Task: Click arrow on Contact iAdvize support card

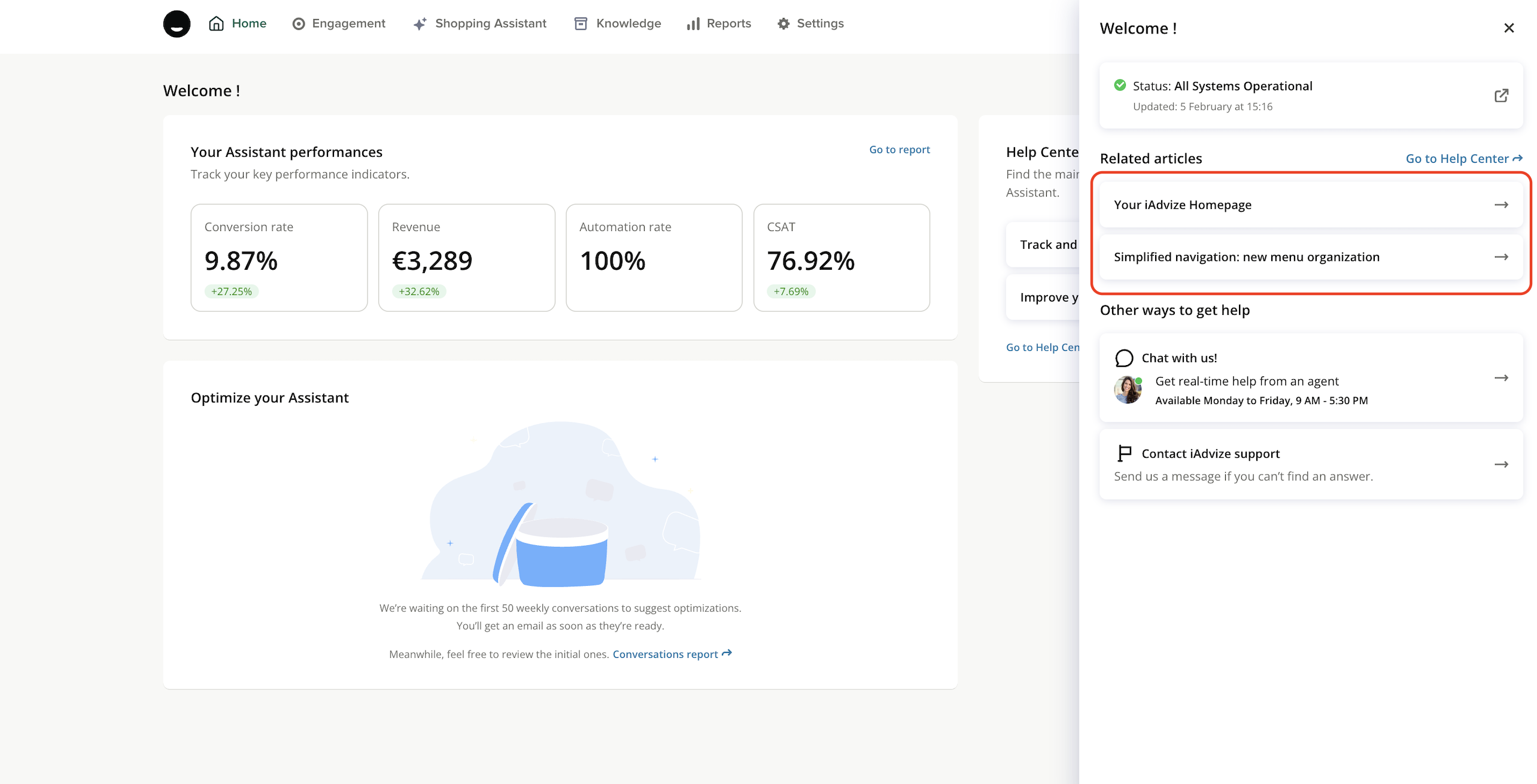Action: [x=1500, y=464]
